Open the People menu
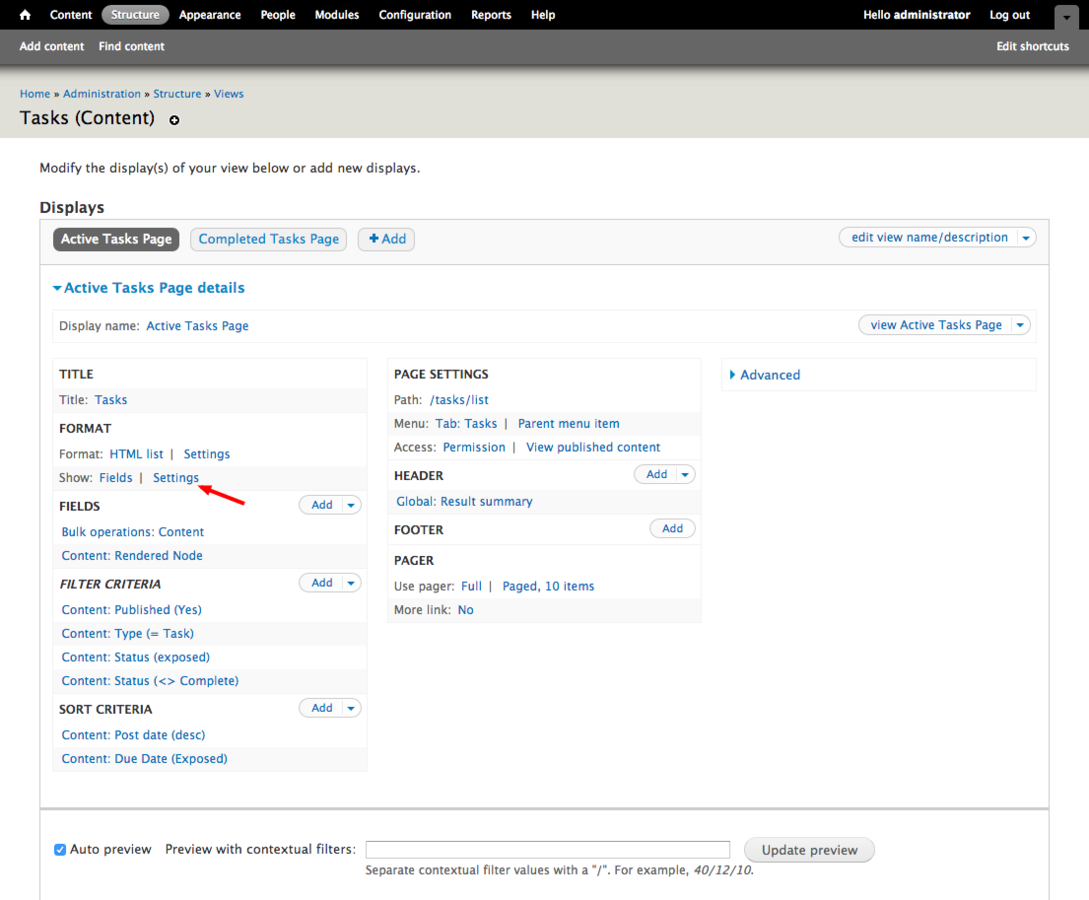The image size is (1089, 900). coord(278,15)
